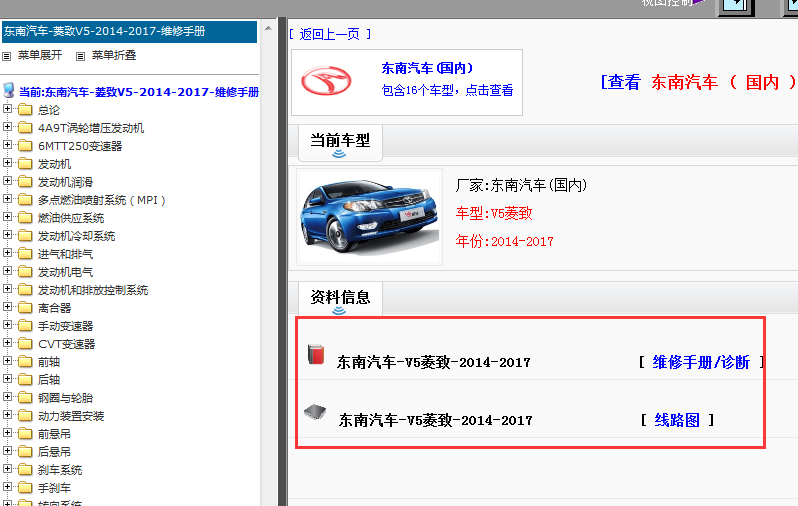Click the 厂家:东南汽车(国内) text
The width and height of the screenshot is (798, 506).
(x=521, y=185)
